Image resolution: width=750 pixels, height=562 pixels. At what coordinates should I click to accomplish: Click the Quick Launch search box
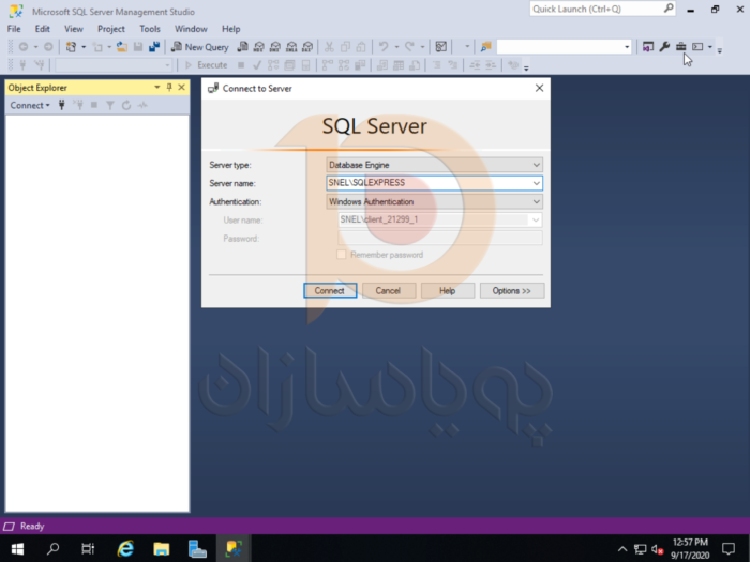595,9
